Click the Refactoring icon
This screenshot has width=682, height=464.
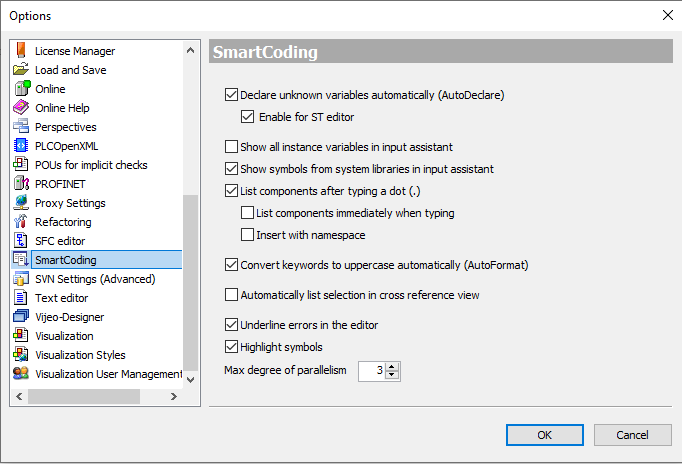(21, 222)
